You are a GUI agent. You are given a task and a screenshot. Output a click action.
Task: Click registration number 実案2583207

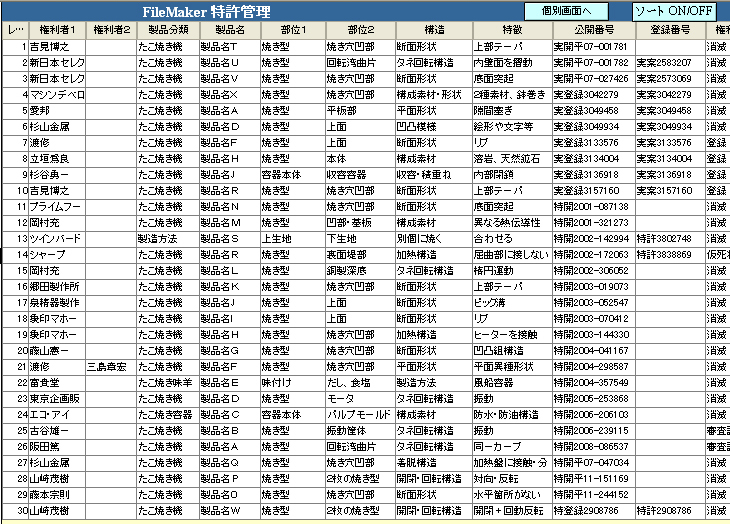tap(670, 63)
